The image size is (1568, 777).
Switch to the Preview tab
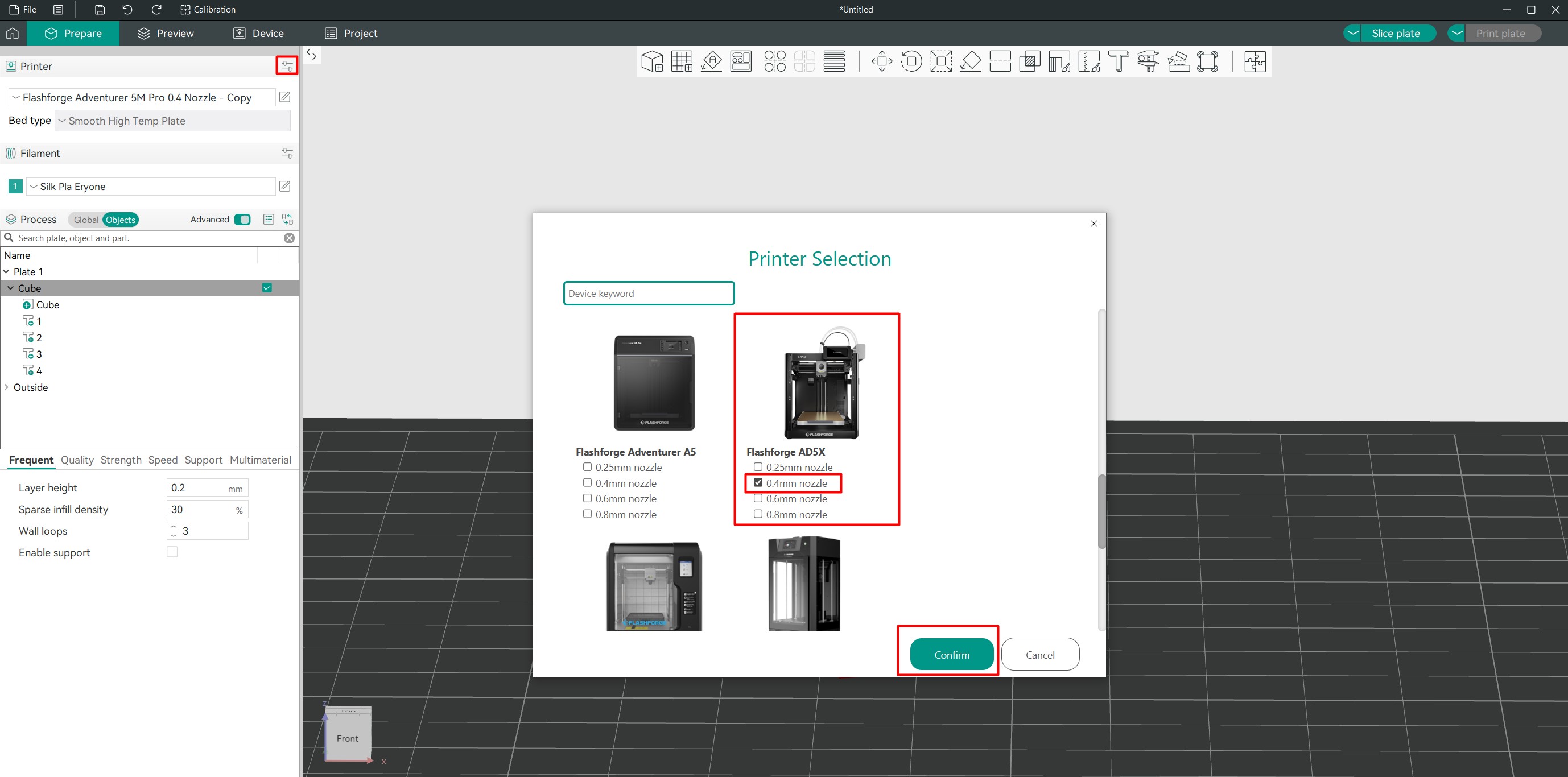tap(166, 34)
